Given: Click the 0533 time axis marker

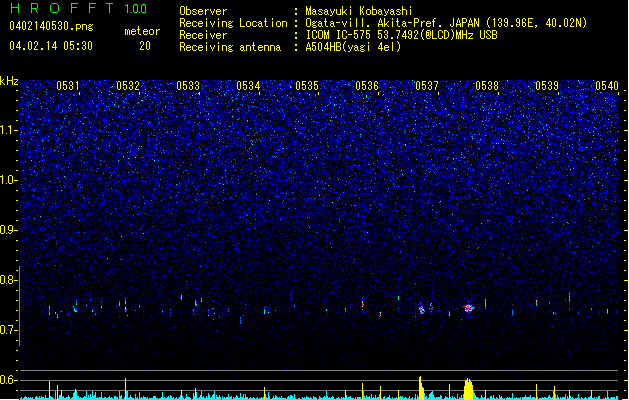Looking at the screenshot, I should pos(188,86).
